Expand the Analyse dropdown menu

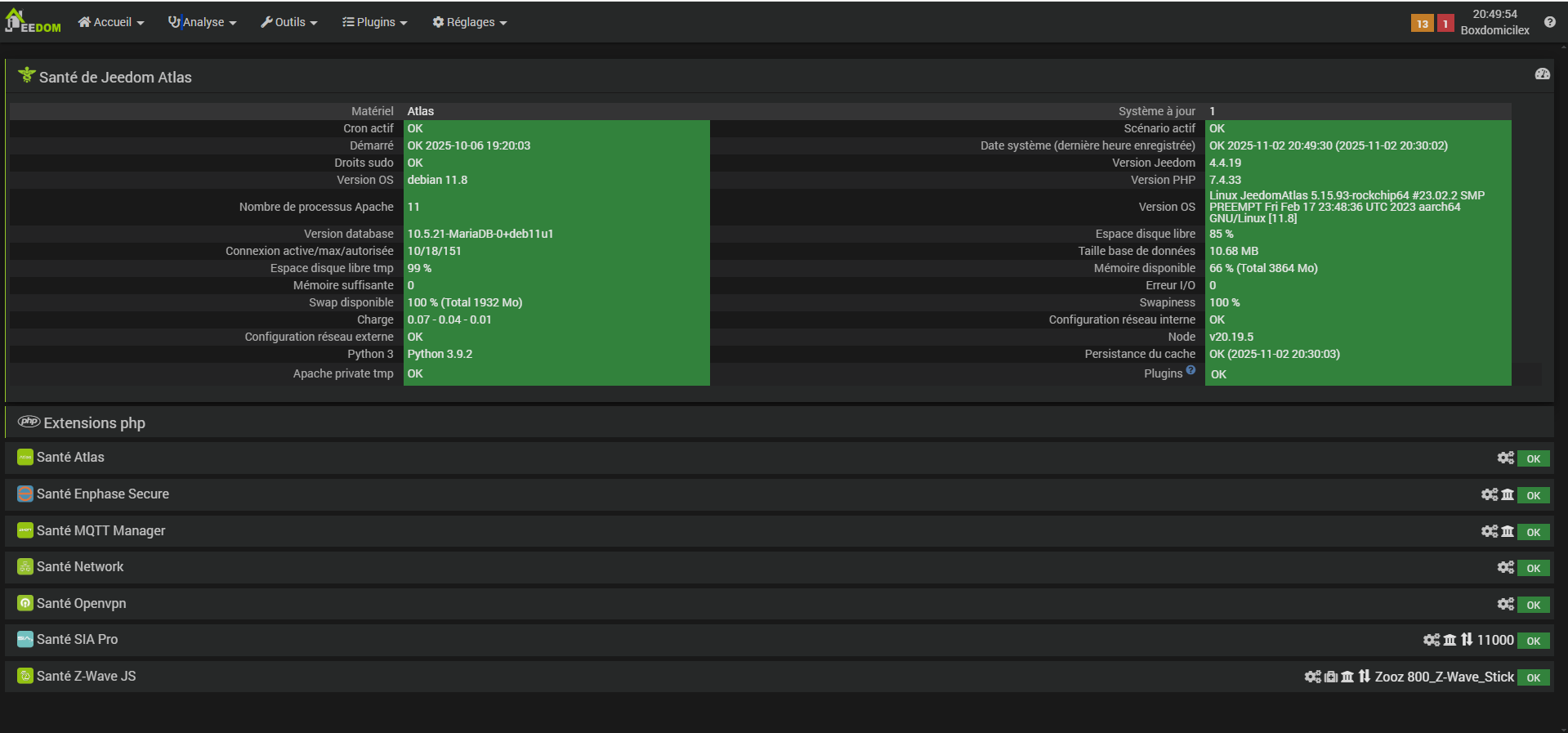(202, 22)
